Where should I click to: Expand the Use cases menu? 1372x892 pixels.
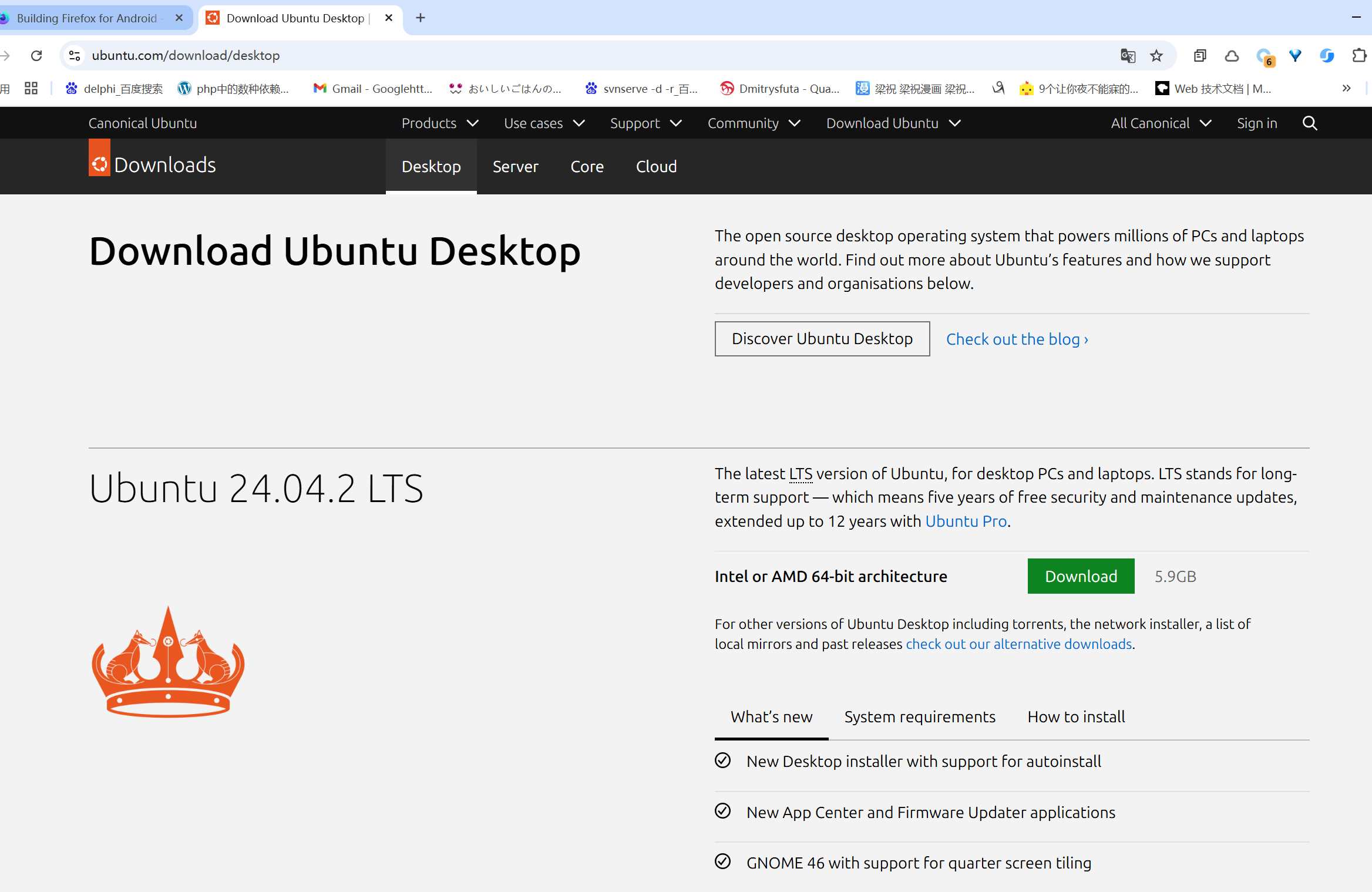pos(544,123)
